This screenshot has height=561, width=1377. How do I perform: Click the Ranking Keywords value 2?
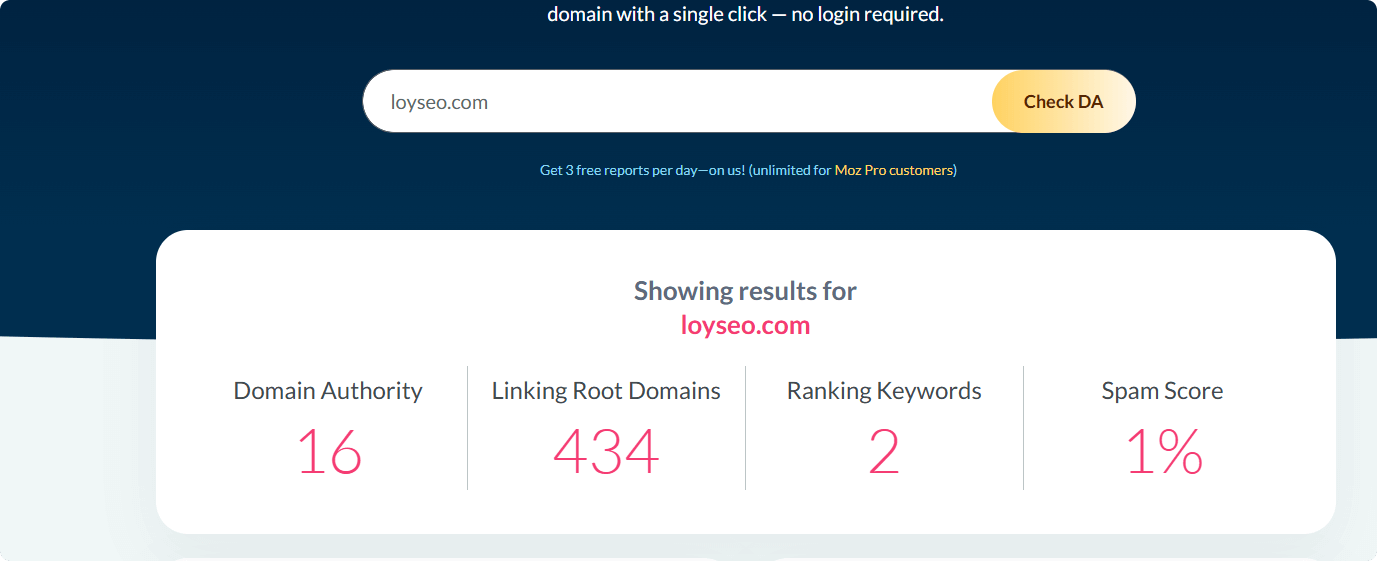click(x=884, y=452)
